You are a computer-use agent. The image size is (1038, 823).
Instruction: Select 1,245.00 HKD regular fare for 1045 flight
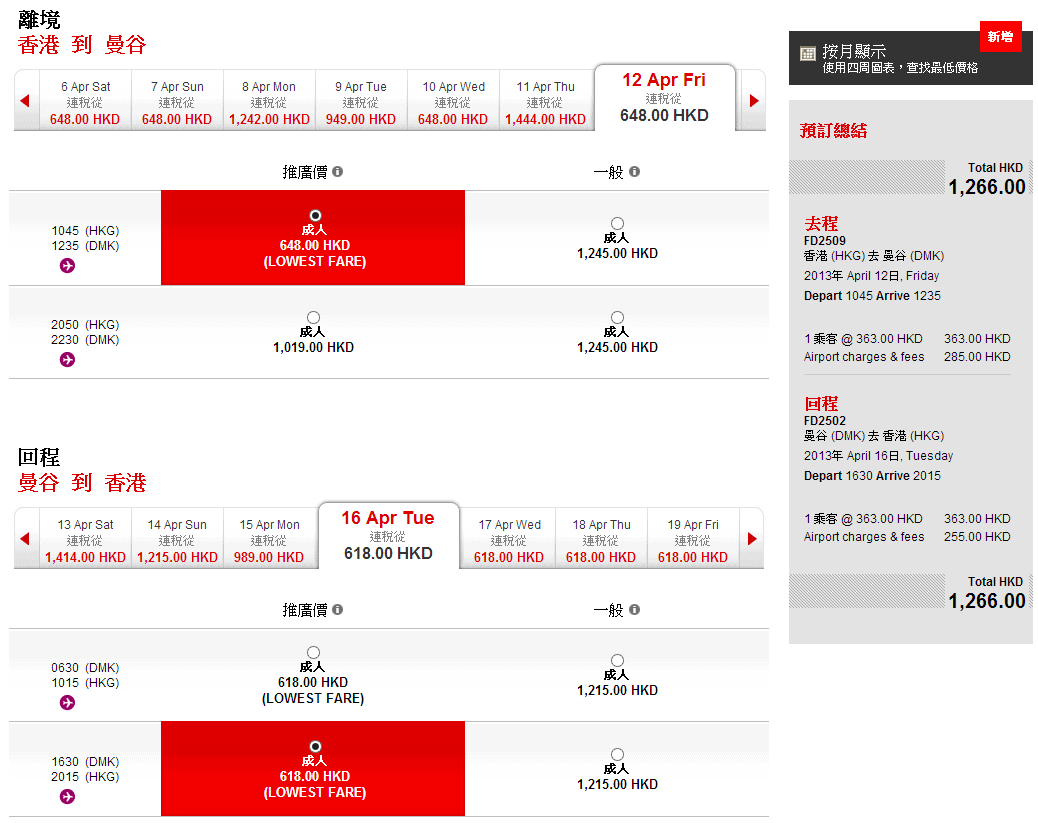point(617,224)
